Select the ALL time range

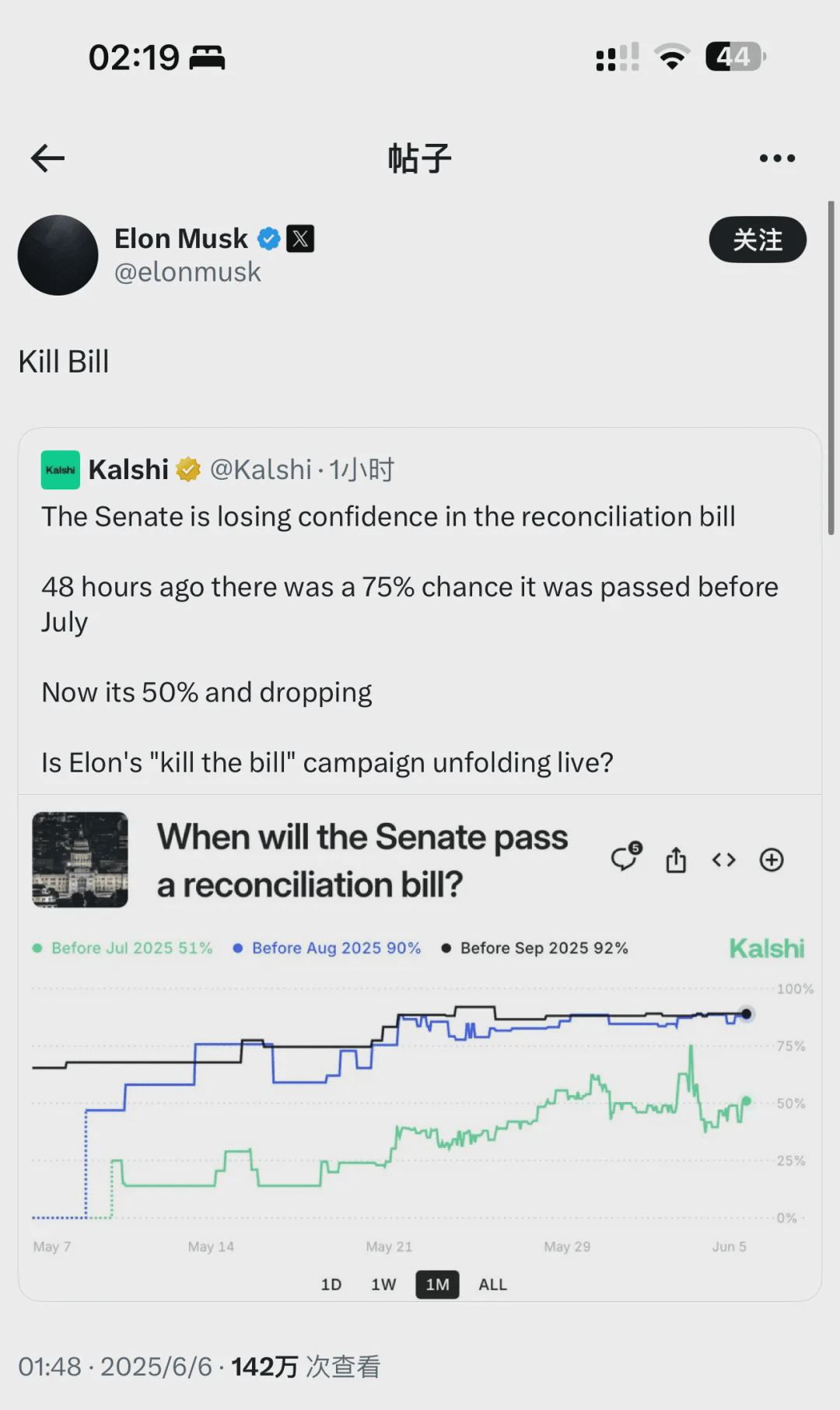492,1284
